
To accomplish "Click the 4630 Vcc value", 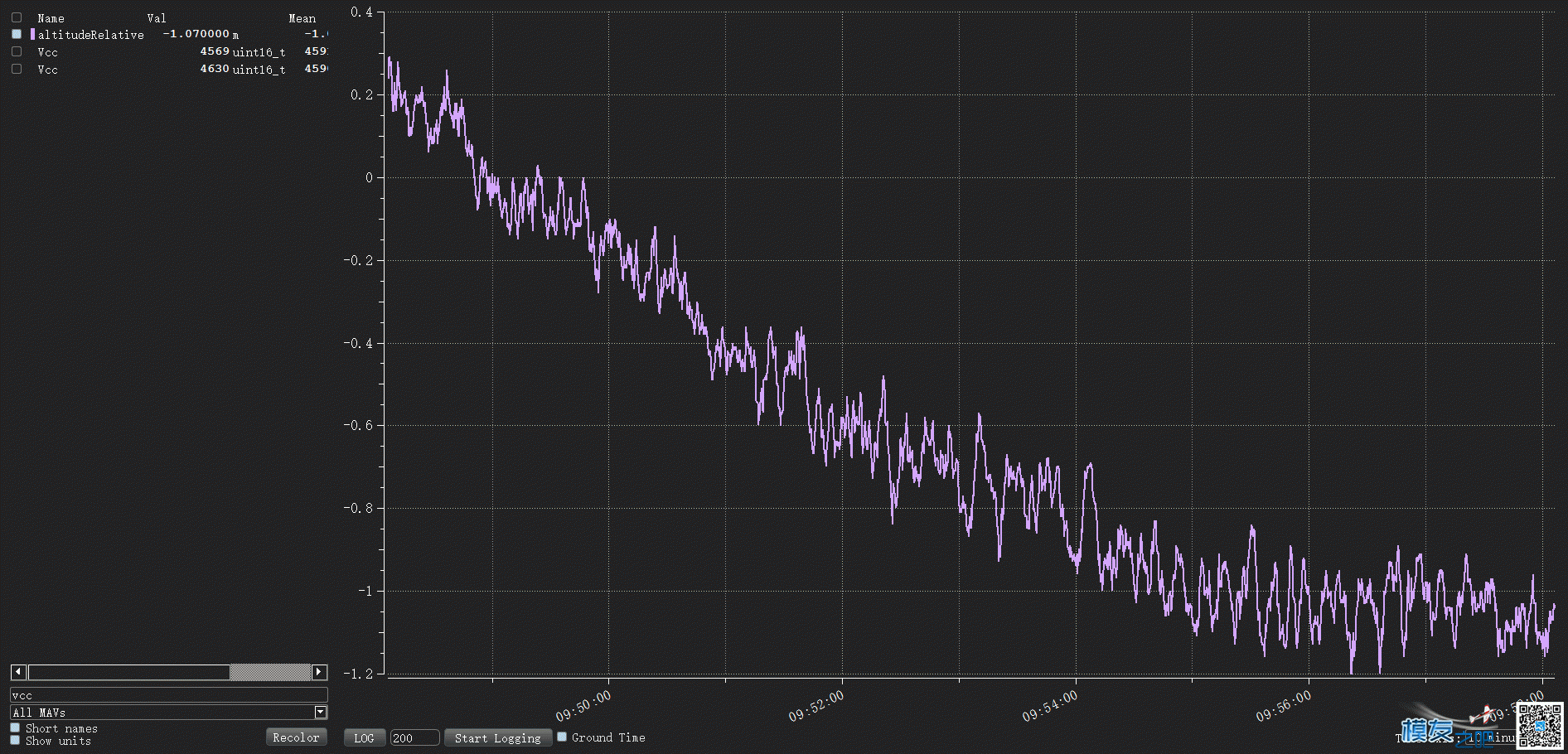I will tap(215, 69).
